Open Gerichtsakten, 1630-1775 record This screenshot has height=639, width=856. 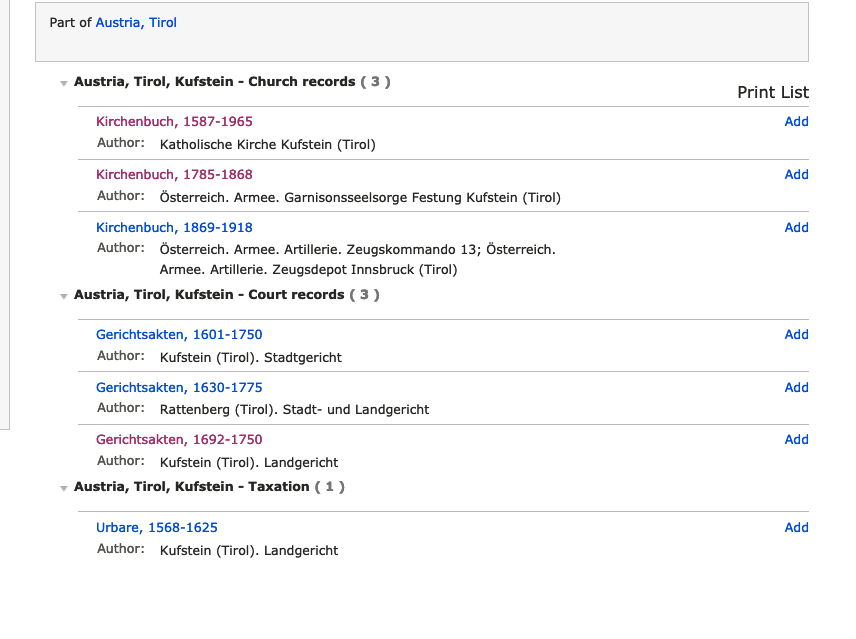pyautogui.click(x=179, y=387)
